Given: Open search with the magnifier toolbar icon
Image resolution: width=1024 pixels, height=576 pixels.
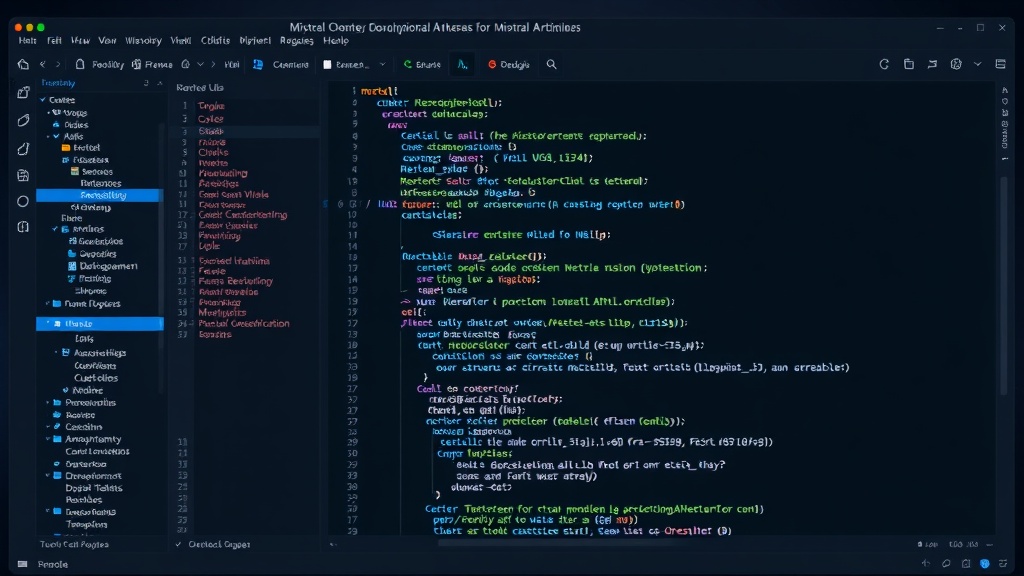Looking at the screenshot, I should click(x=551, y=64).
